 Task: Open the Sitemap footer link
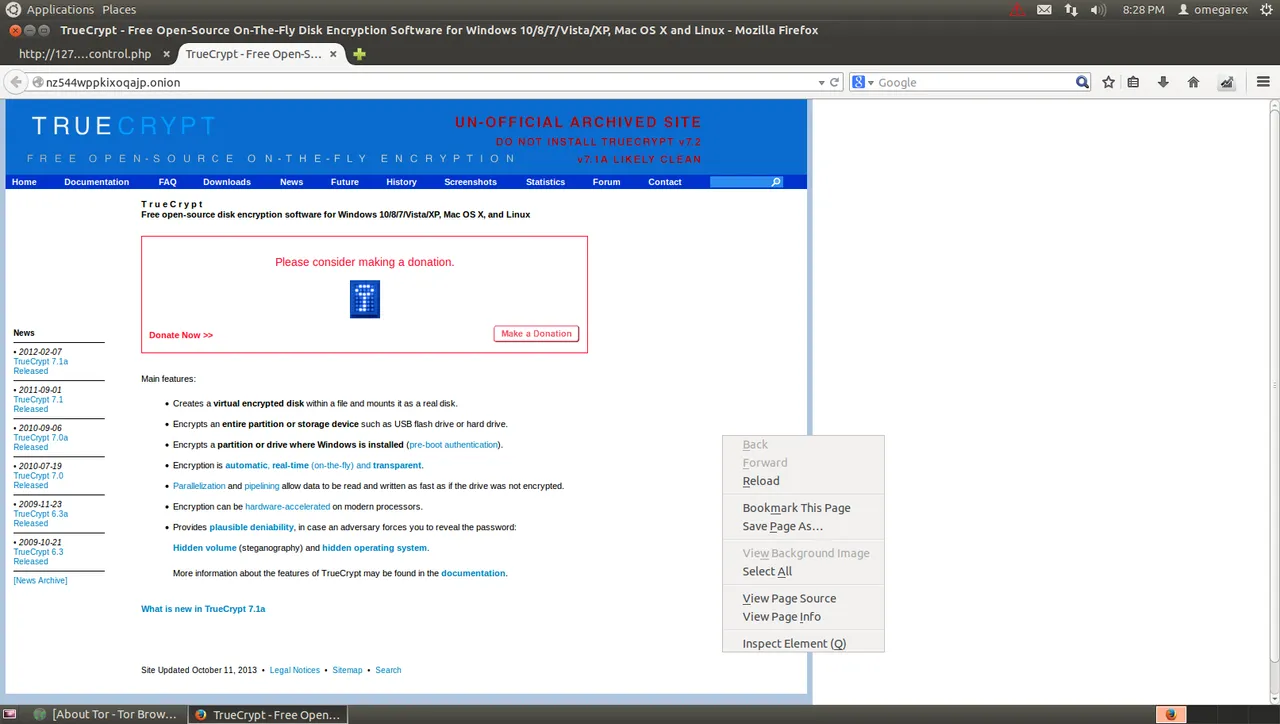(x=347, y=670)
